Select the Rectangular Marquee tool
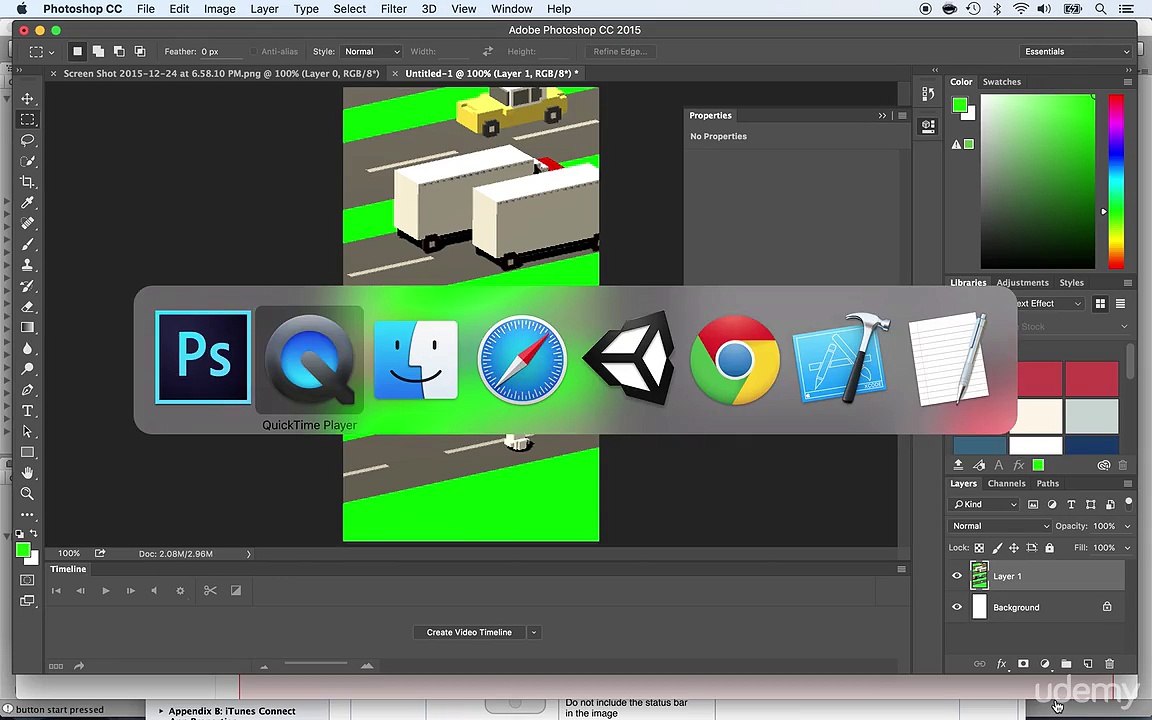Image resolution: width=1152 pixels, height=720 pixels. pyautogui.click(x=27, y=119)
